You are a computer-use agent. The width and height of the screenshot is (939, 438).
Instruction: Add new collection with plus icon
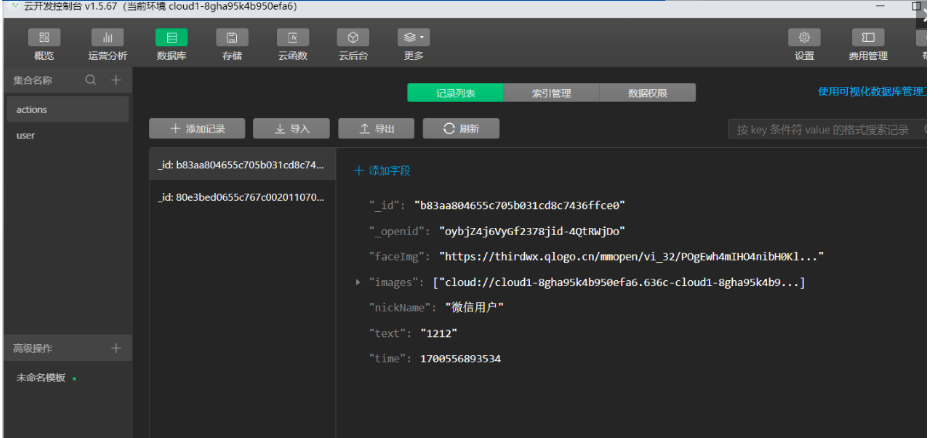[116, 80]
